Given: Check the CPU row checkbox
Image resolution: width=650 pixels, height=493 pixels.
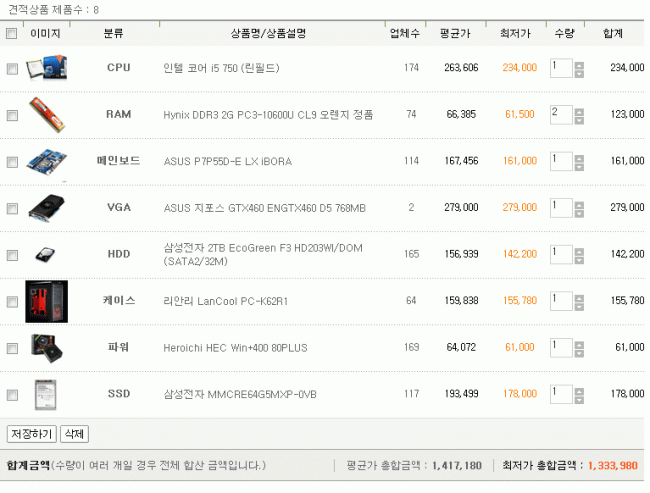Looking at the screenshot, I should [12, 69].
